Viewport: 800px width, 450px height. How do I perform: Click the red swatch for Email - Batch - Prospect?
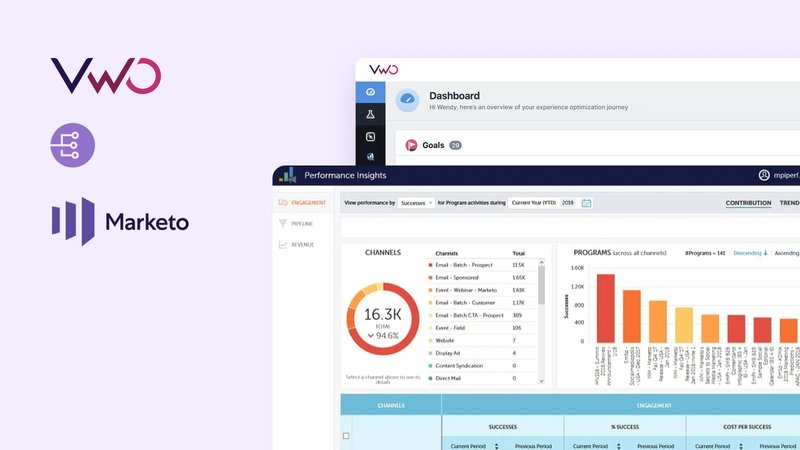tap(430, 265)
